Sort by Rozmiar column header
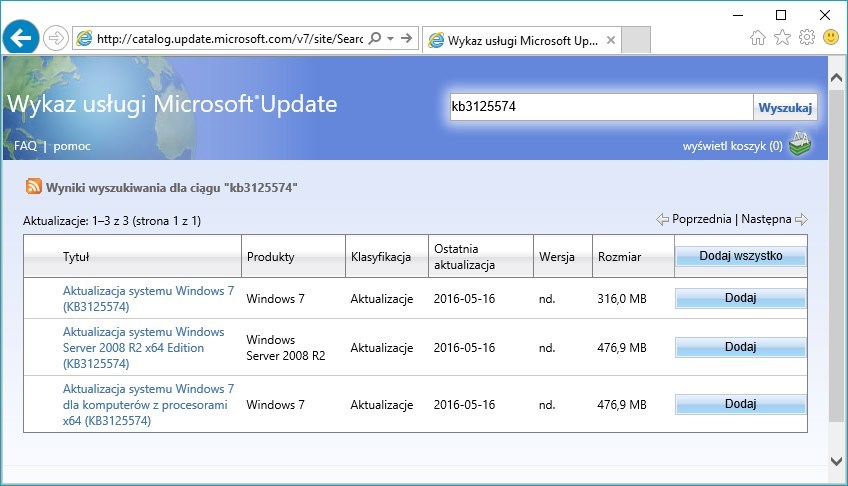Image resolution: width=848 pixels, height=486 pixels. 619,257
